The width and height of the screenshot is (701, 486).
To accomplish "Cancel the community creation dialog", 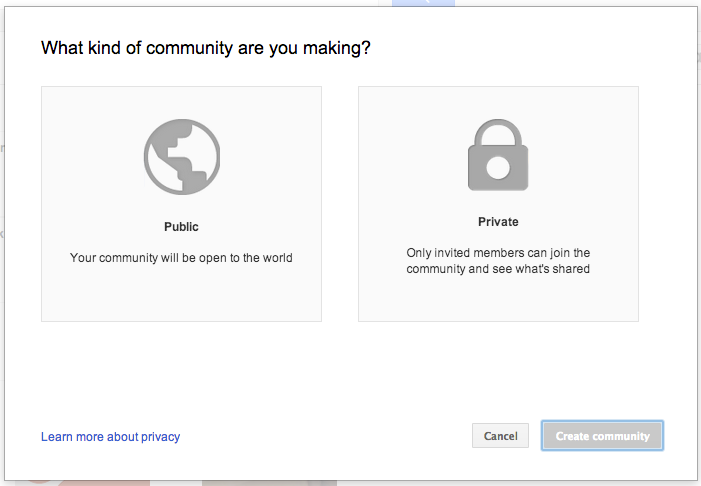I will [500, 436].
